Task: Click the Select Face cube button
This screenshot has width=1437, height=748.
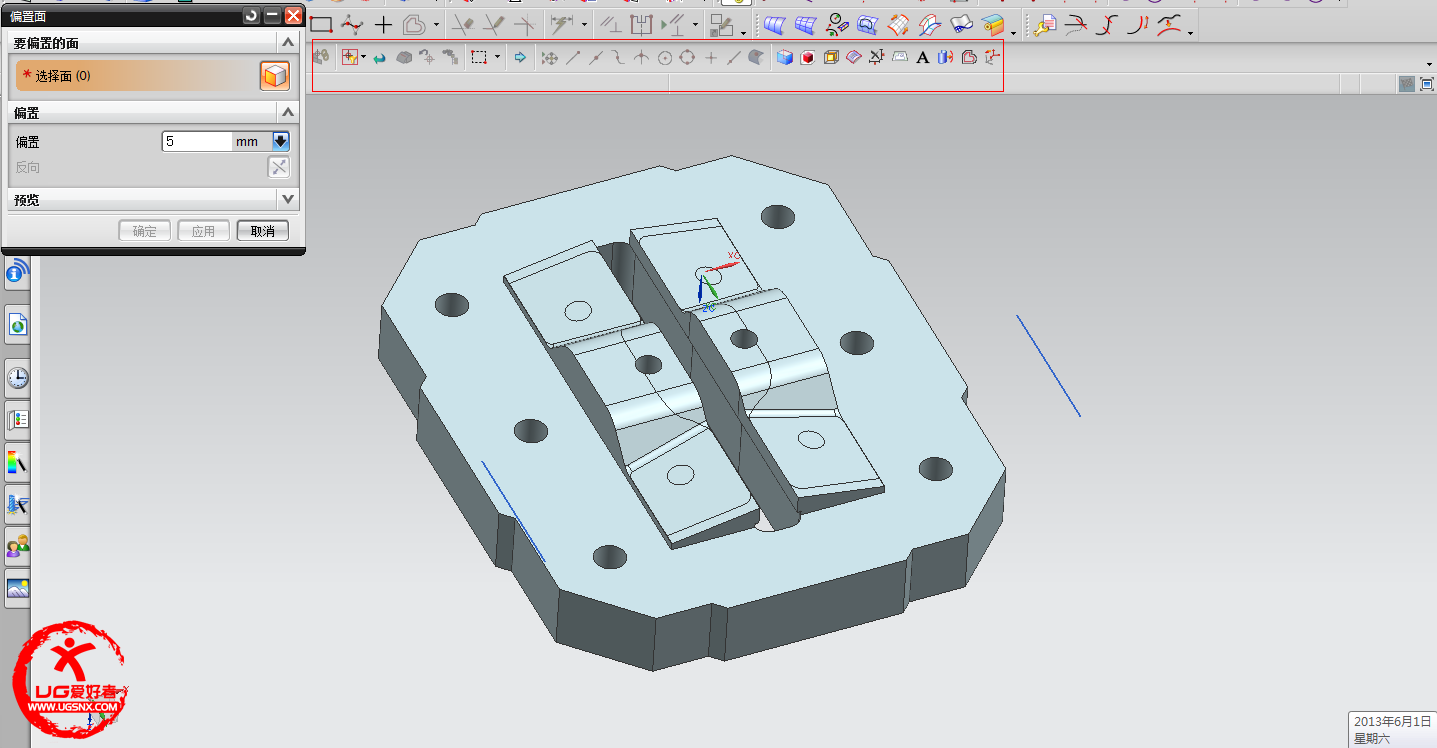Action: [275, 75]
